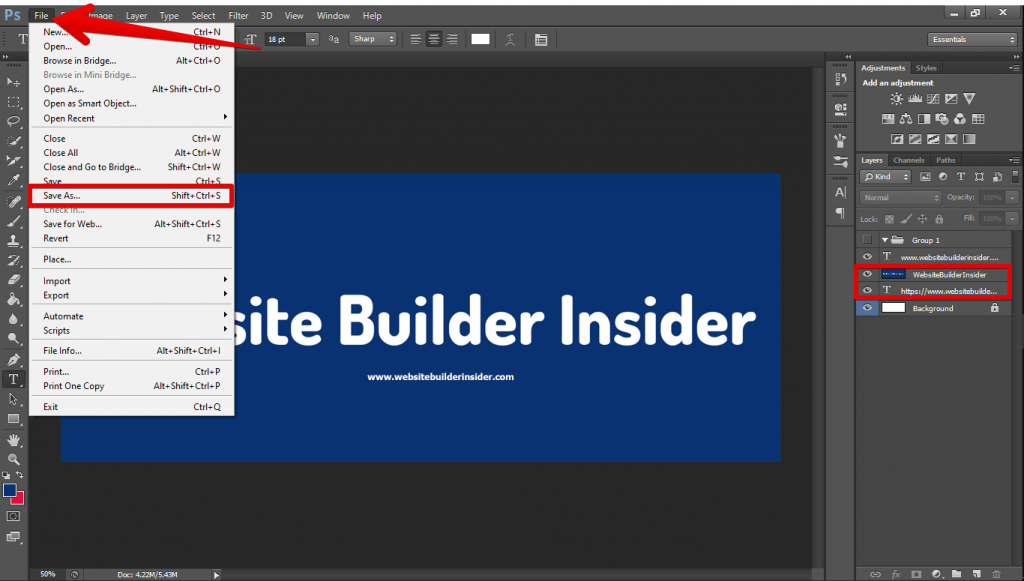Open the font size dropdown
The width and height of the screenshot is (1024, 581).
(x=312, y=39)
